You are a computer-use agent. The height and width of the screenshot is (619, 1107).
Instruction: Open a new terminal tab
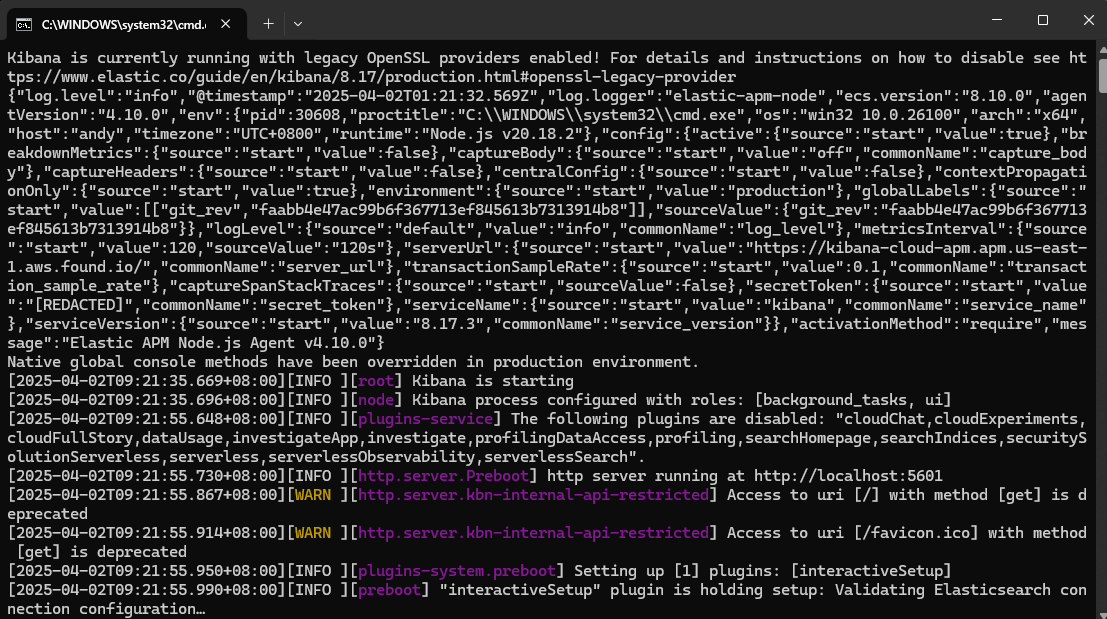click(x=268, y=24)
